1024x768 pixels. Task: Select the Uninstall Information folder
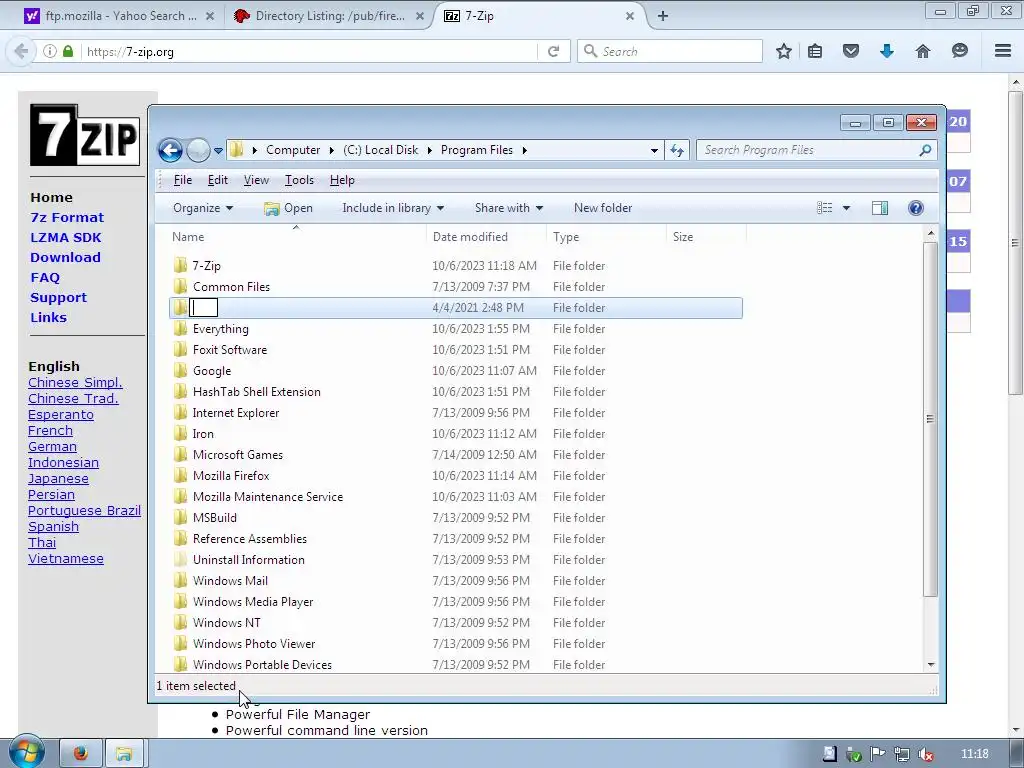point(249,560)
